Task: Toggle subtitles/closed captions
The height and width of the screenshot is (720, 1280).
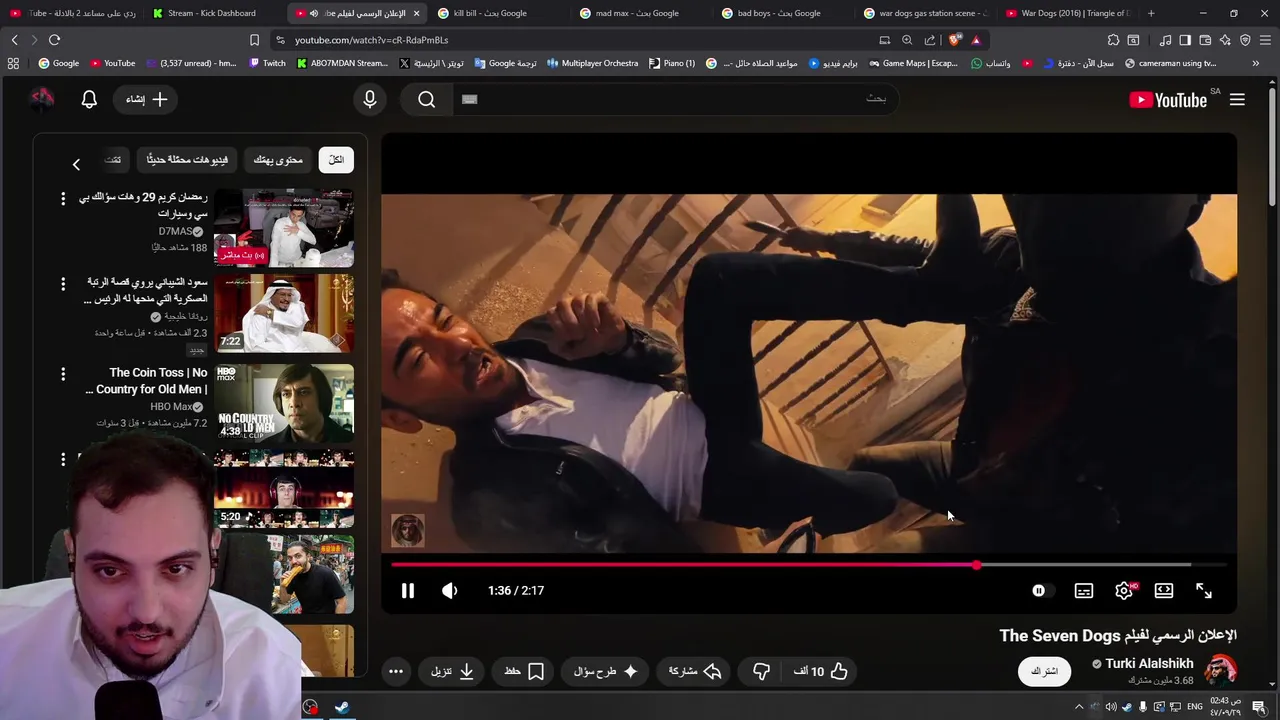Action: pyautogui.click(x=1084, y=591)
